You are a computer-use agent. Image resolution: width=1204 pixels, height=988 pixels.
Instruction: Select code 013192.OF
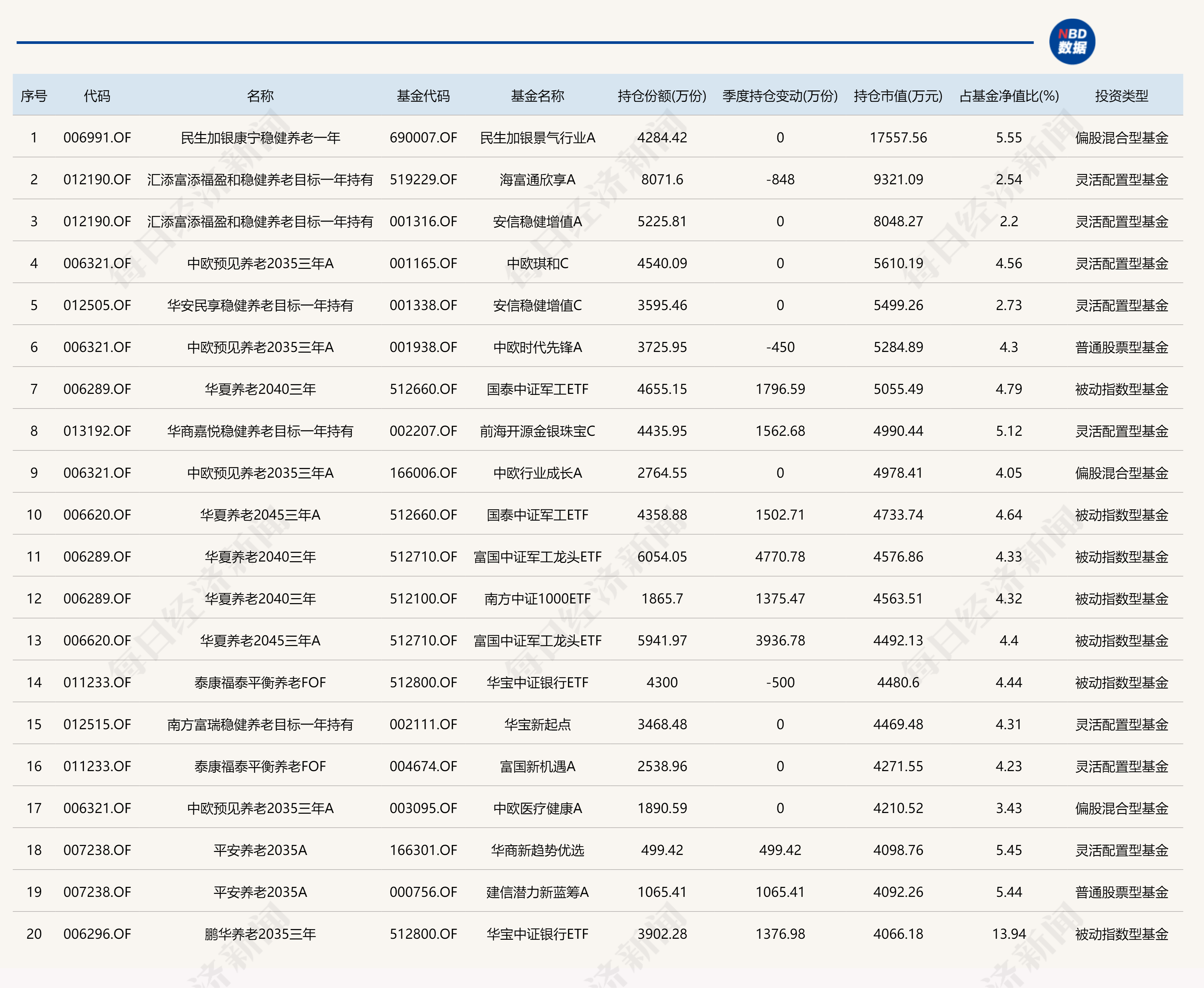pos(97,431)
